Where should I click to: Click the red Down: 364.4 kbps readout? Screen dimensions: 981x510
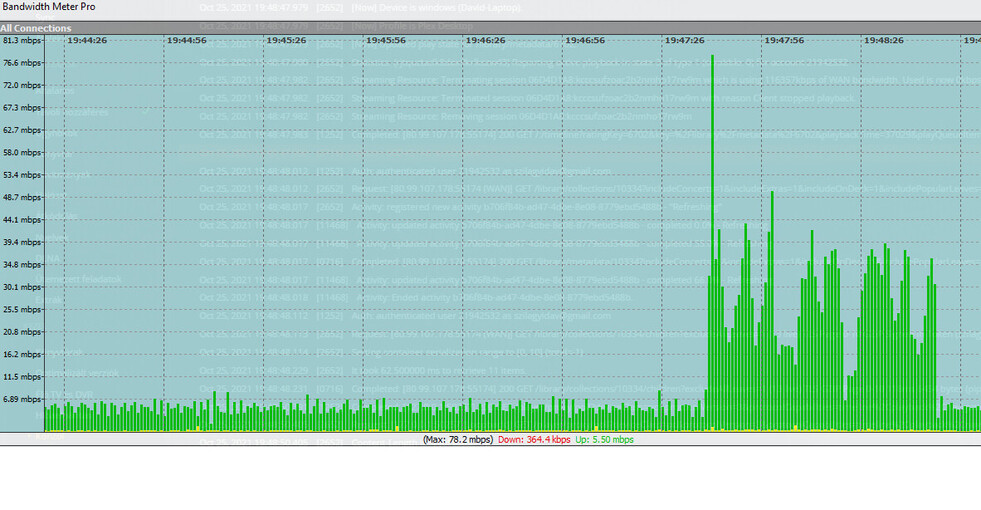tap(534, 440)
